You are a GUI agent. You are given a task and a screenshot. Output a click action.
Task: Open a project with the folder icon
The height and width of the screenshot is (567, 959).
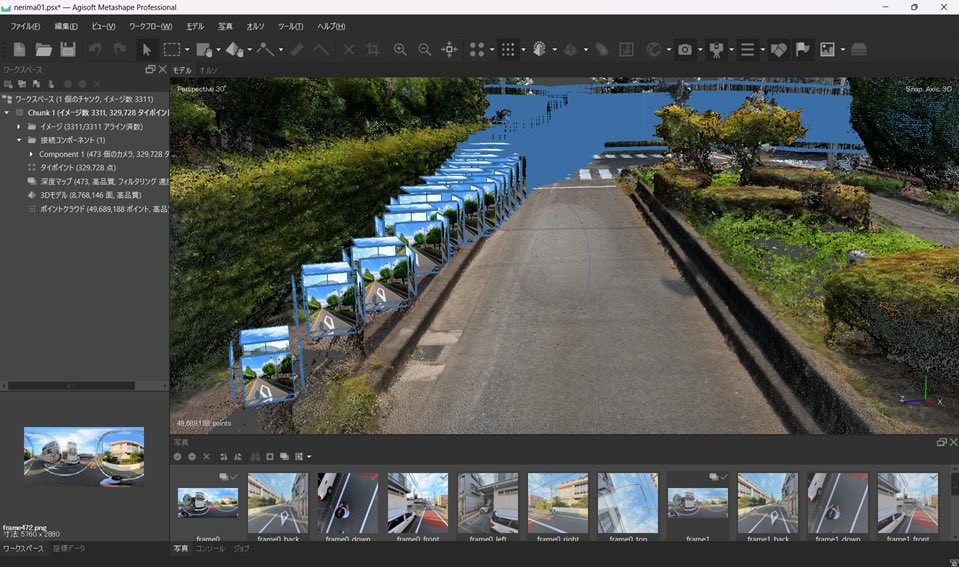pyautogui.click(x=43, y=50)
